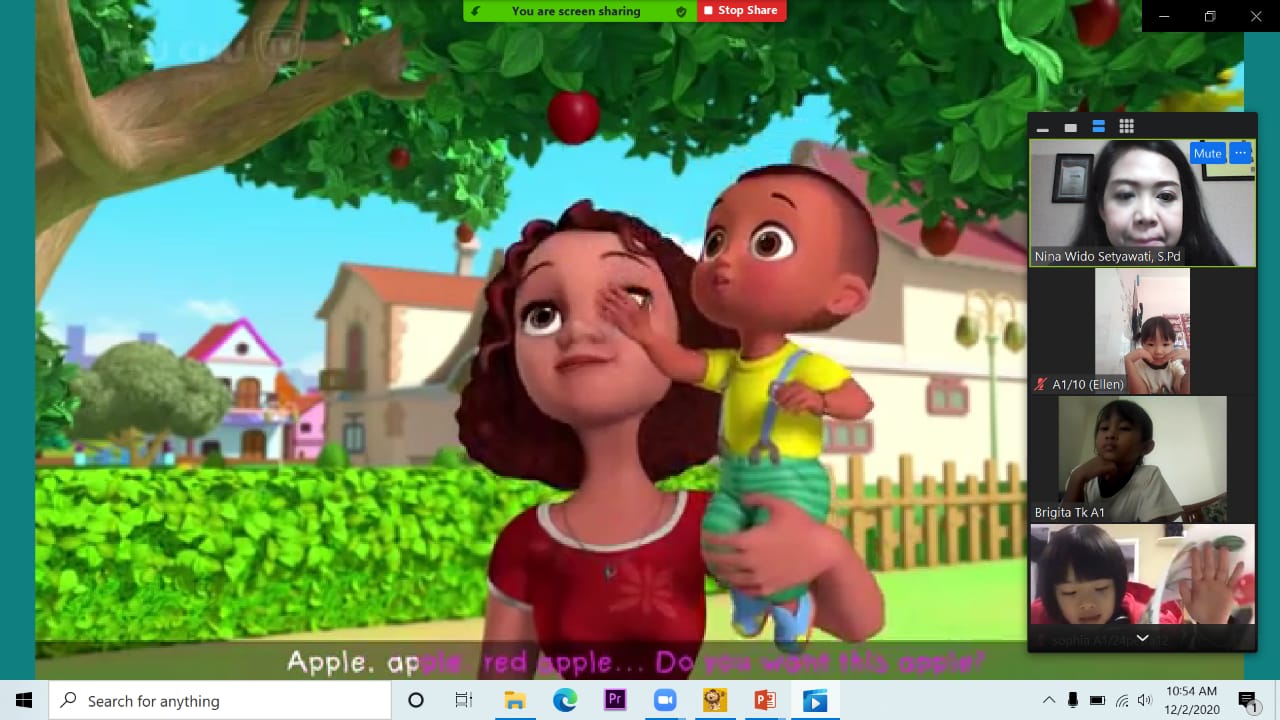Image resolution: width=1280 pixels, height=720 pixels.
Task: Open Cortana from the taskbar circle
Action: point(416,700)
